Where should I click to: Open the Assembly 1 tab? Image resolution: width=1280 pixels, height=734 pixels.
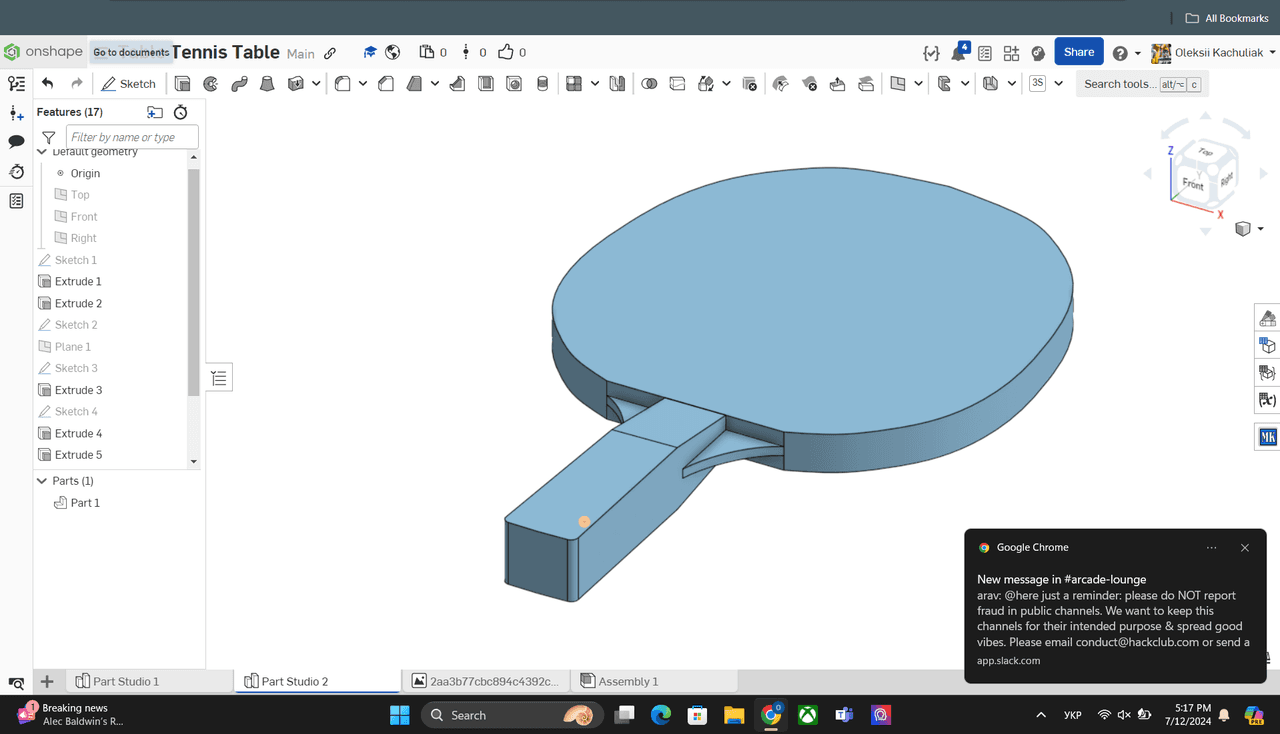pyautogui.click(x=628, y=681)
